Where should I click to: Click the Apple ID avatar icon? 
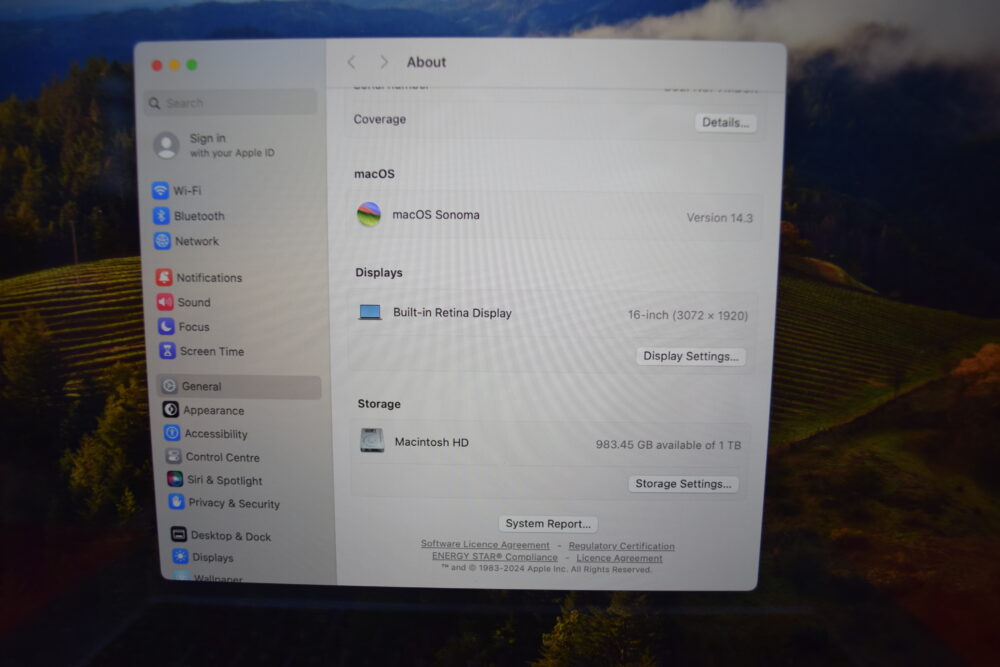(x=166, y=145)
